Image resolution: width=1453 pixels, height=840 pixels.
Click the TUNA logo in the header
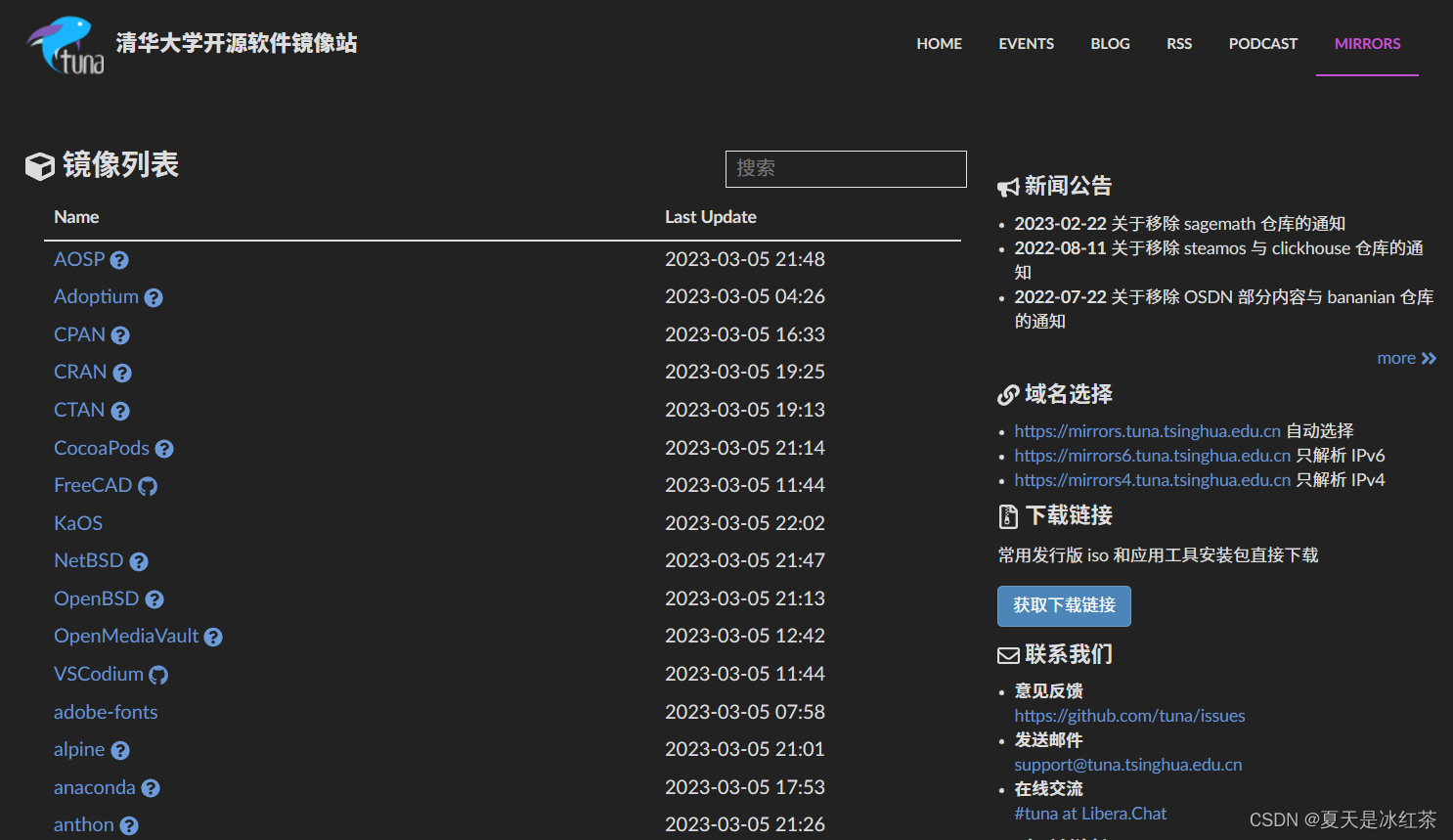66,45
